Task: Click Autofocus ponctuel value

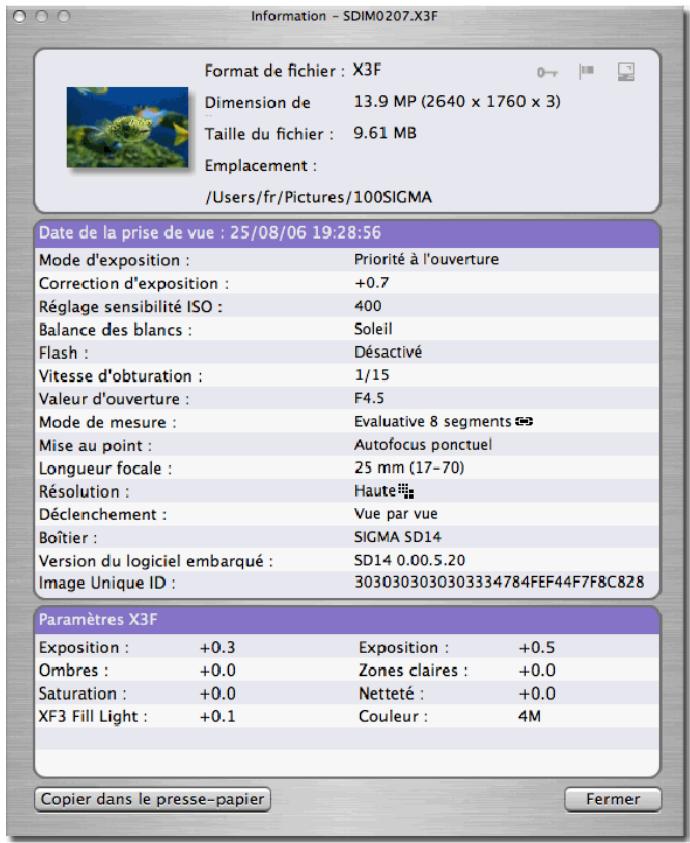Action: pyautogui.click(x=423, y=445)
